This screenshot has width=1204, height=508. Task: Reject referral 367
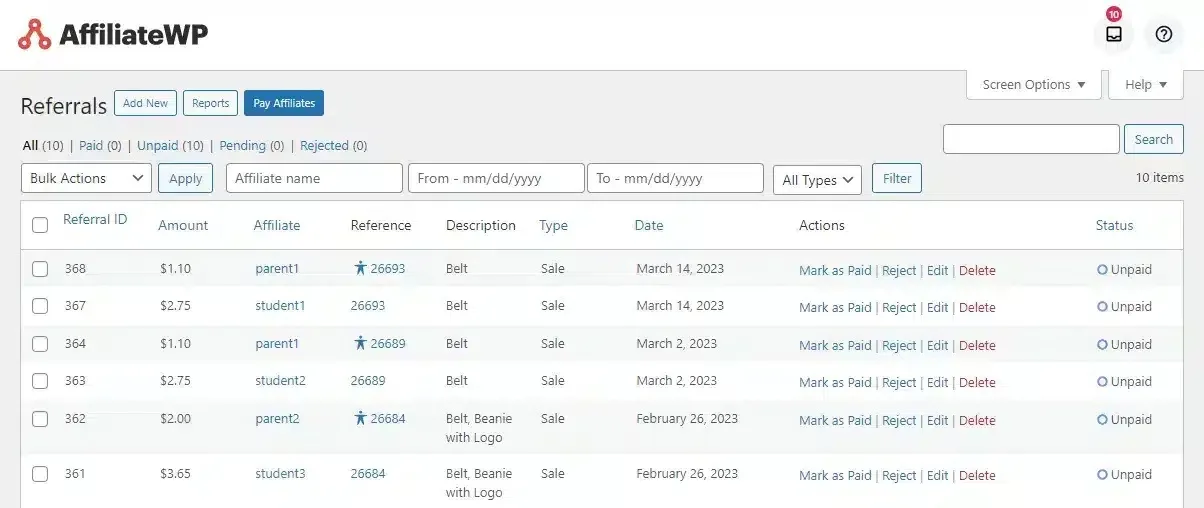pos(899,307)
